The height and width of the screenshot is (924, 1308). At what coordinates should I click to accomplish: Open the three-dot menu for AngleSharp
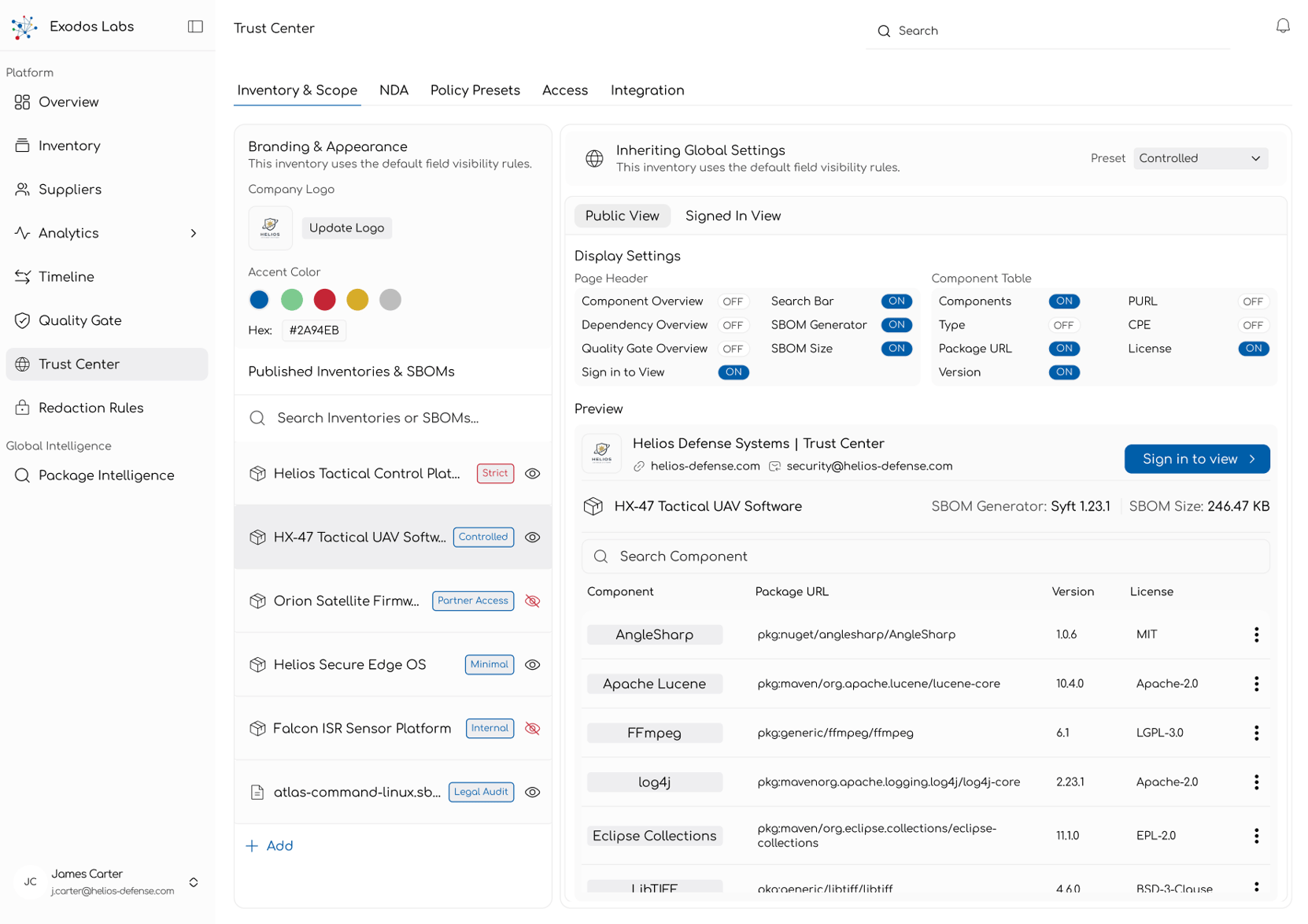coord(1256,635)
